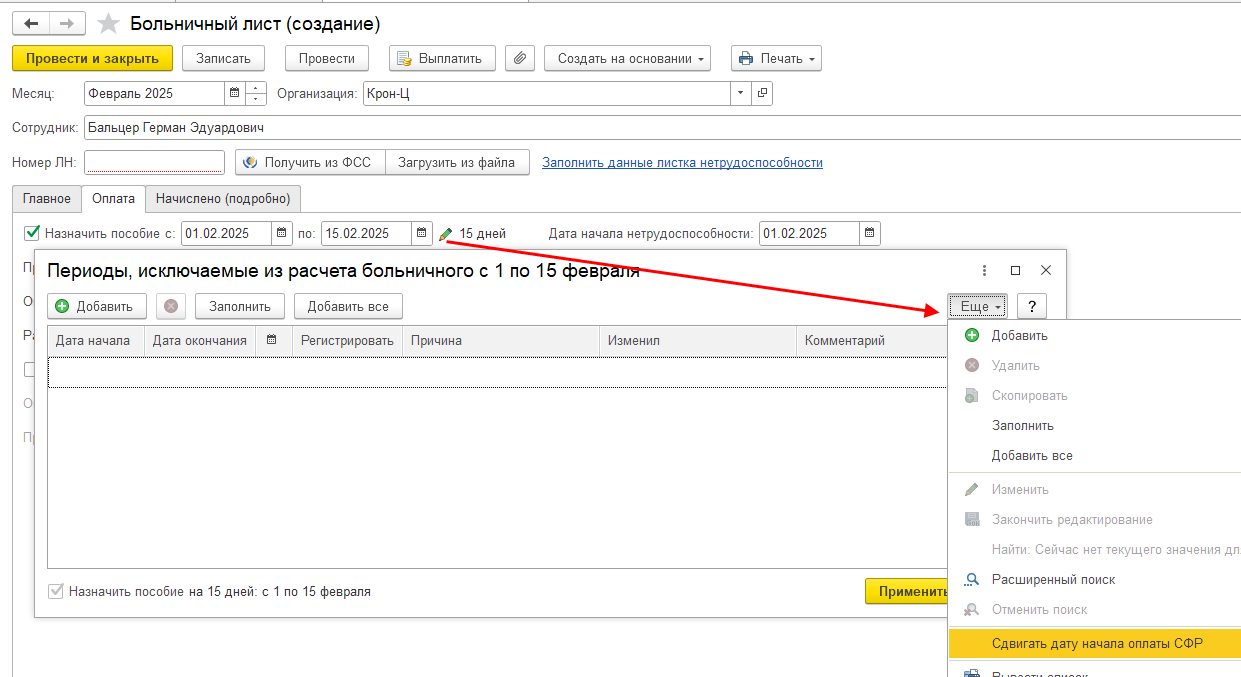Go back with the left arrow button
1241x677 pixels.
[x=30, y=23]
